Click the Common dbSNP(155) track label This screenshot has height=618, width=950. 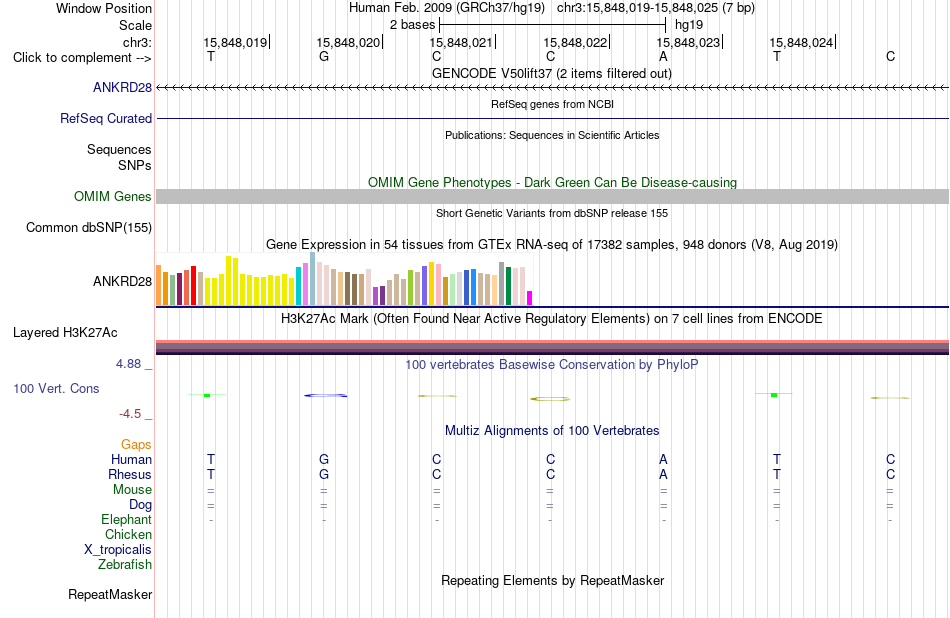pos(89,227)
